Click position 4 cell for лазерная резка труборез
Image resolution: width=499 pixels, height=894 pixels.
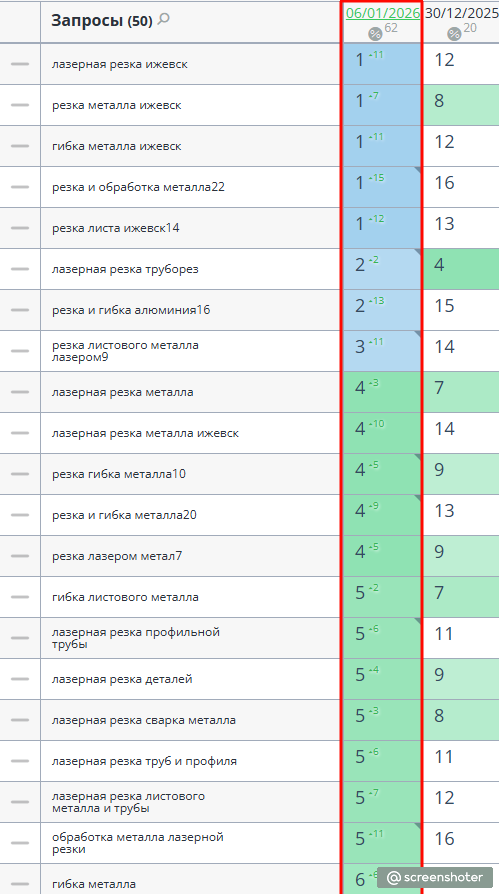[x=461, y=269]
